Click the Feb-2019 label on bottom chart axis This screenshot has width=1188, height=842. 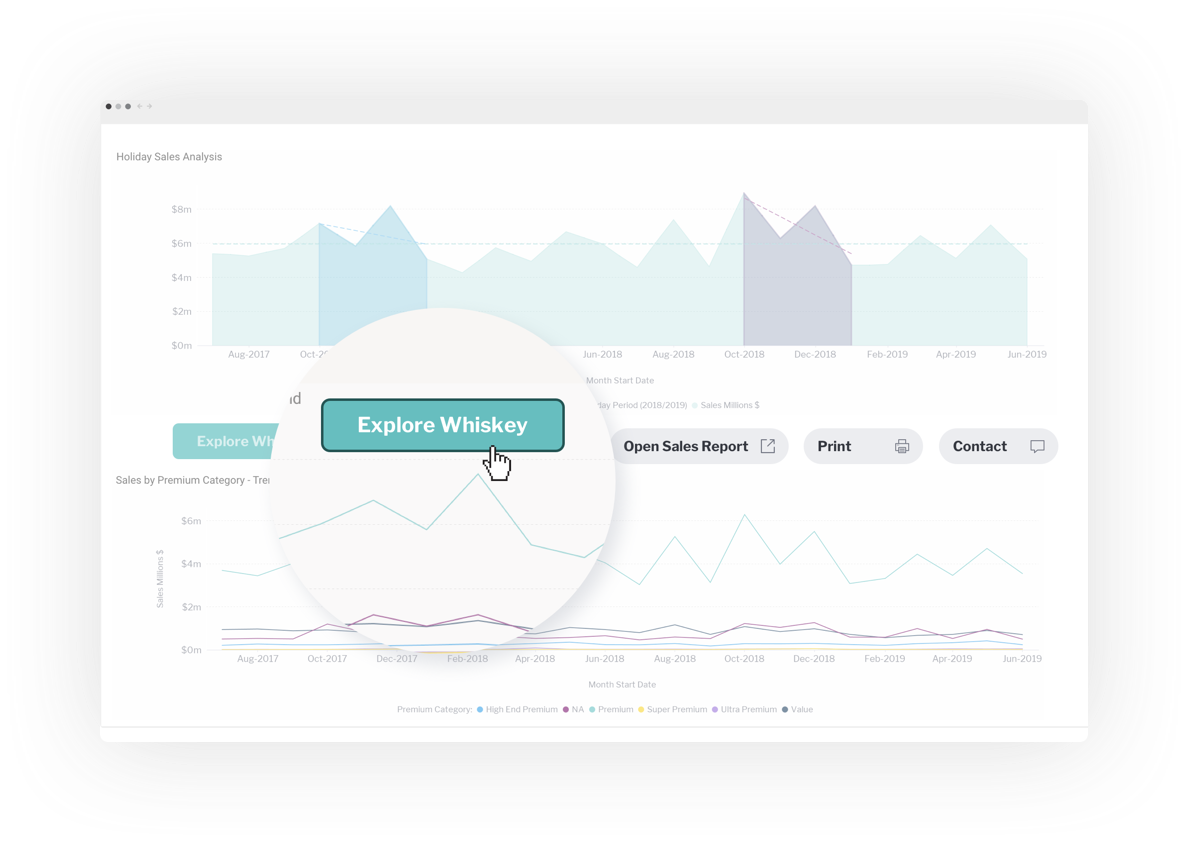click(884, 659)
